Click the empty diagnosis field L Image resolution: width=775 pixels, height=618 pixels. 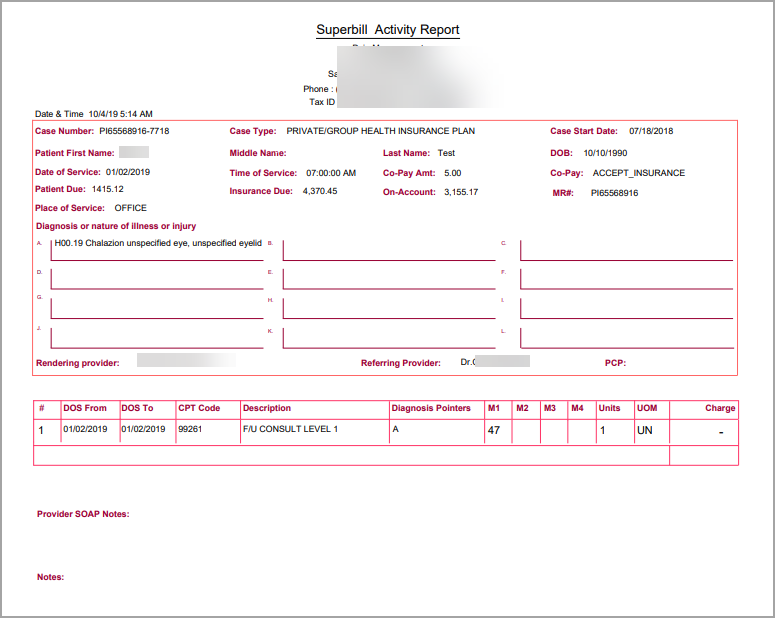tap(626, 338)
